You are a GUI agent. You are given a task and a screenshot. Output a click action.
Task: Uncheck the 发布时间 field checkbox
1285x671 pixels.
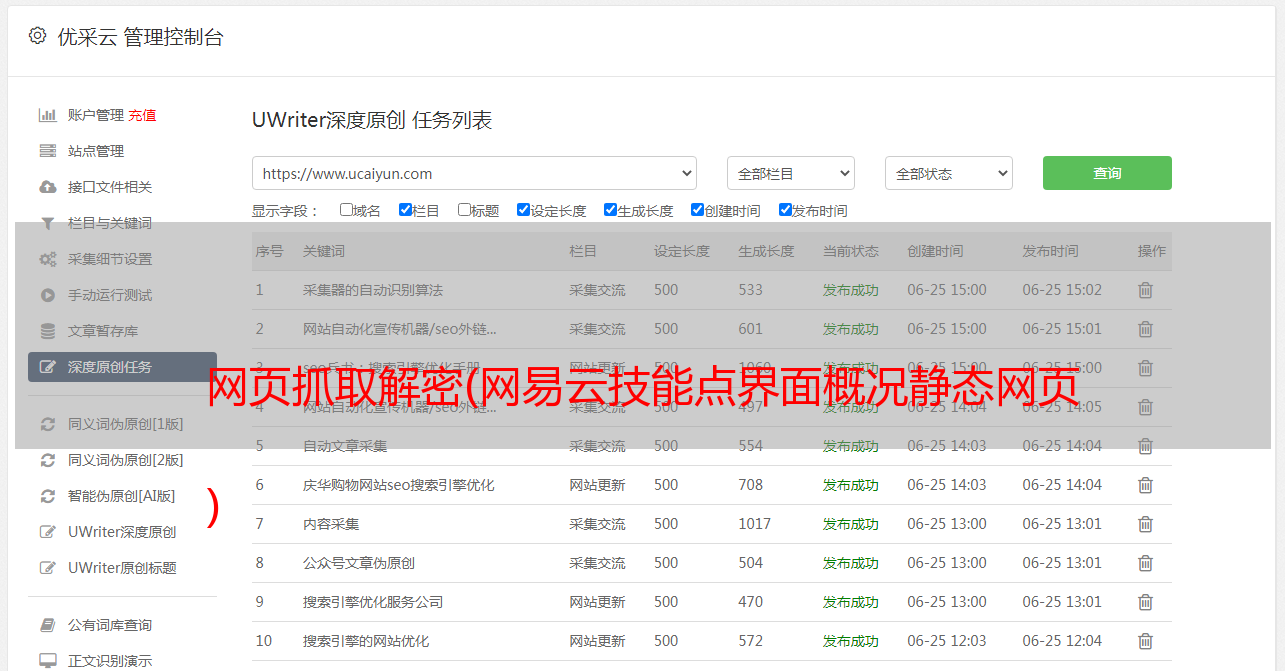785,210
